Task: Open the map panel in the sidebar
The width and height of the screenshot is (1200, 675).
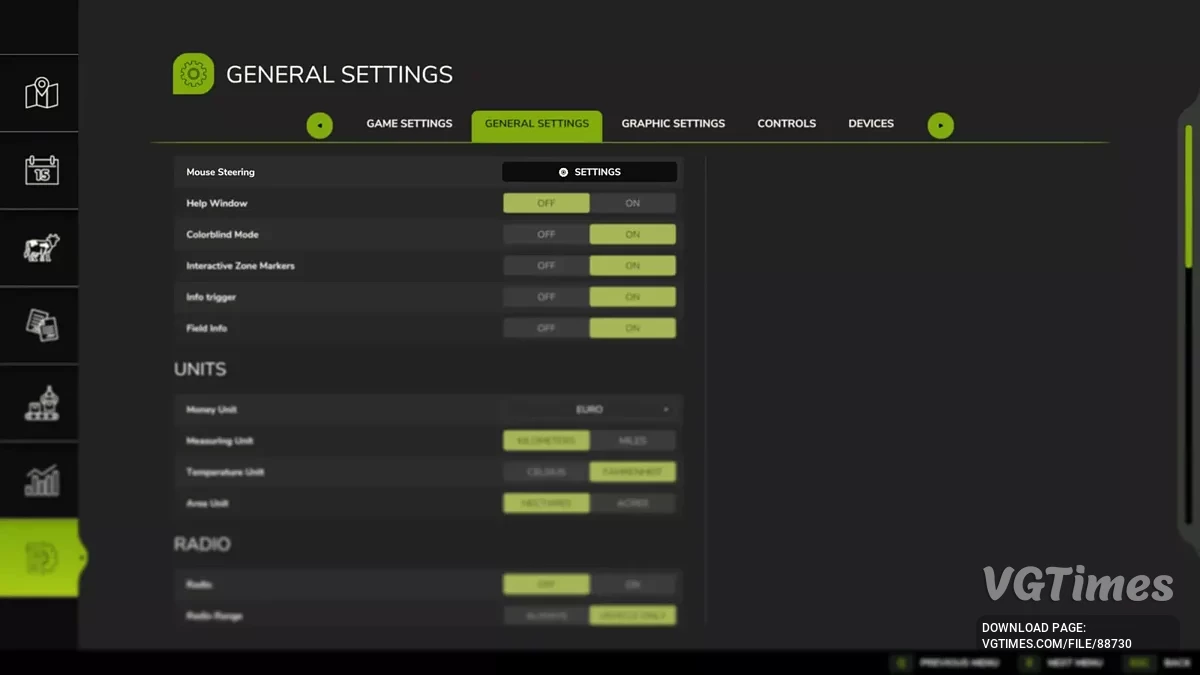Action: point(40,93)
